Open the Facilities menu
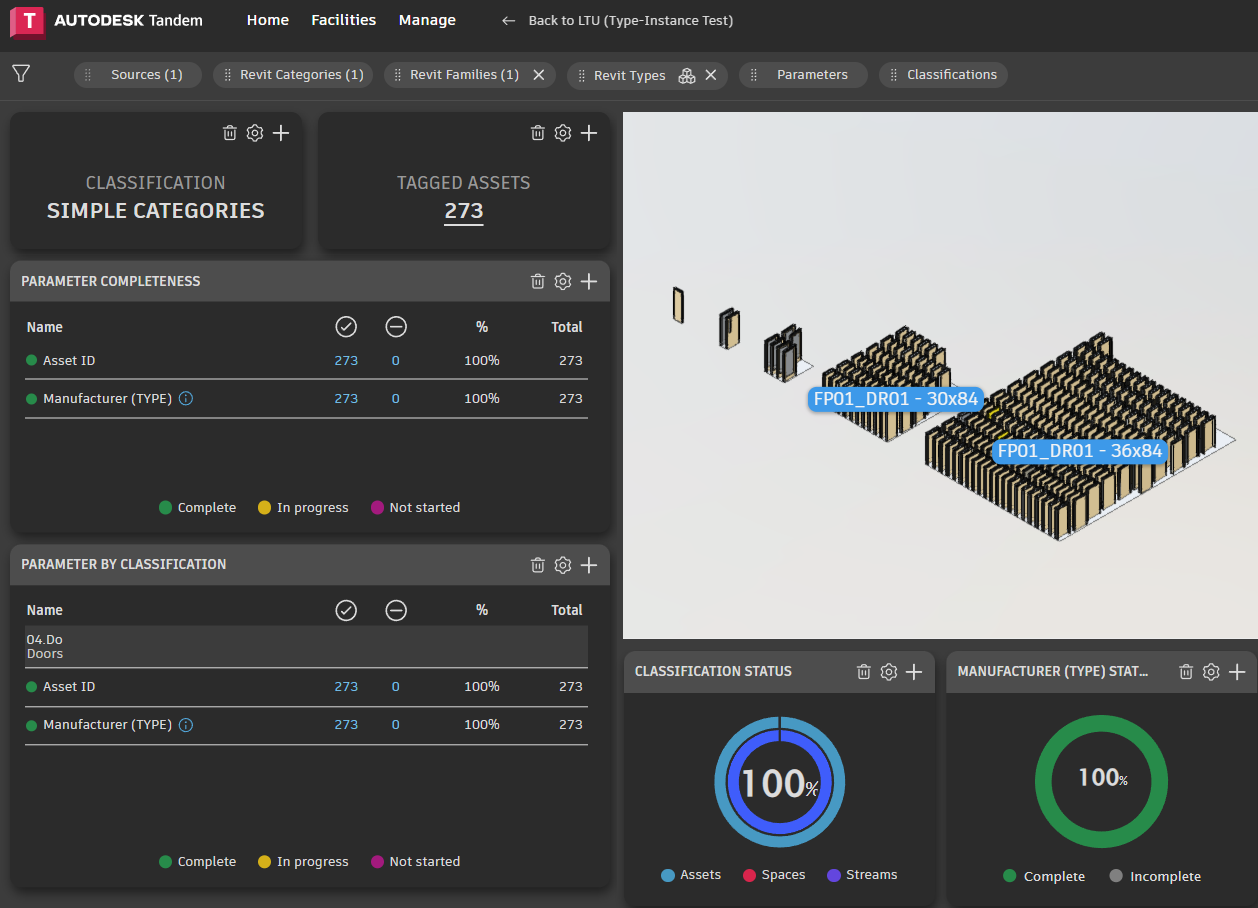Image resolution: width=1258 pixels, height=908 pixels. point(343,19)
